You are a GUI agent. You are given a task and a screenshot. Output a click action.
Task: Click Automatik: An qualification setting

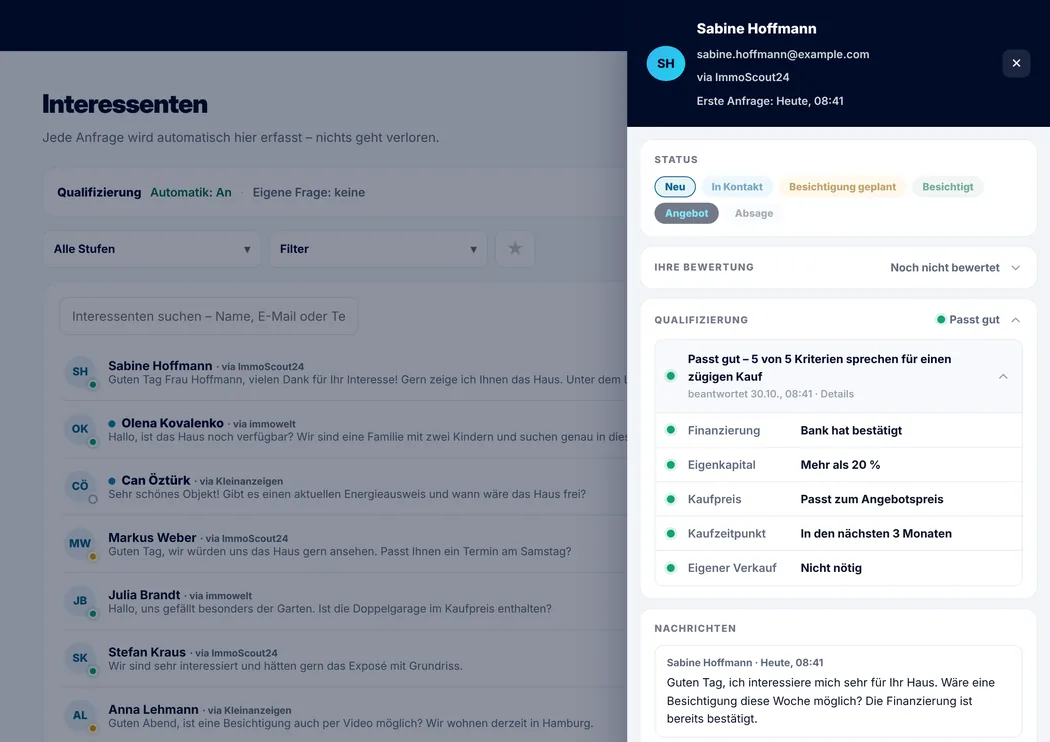point(191,192)
